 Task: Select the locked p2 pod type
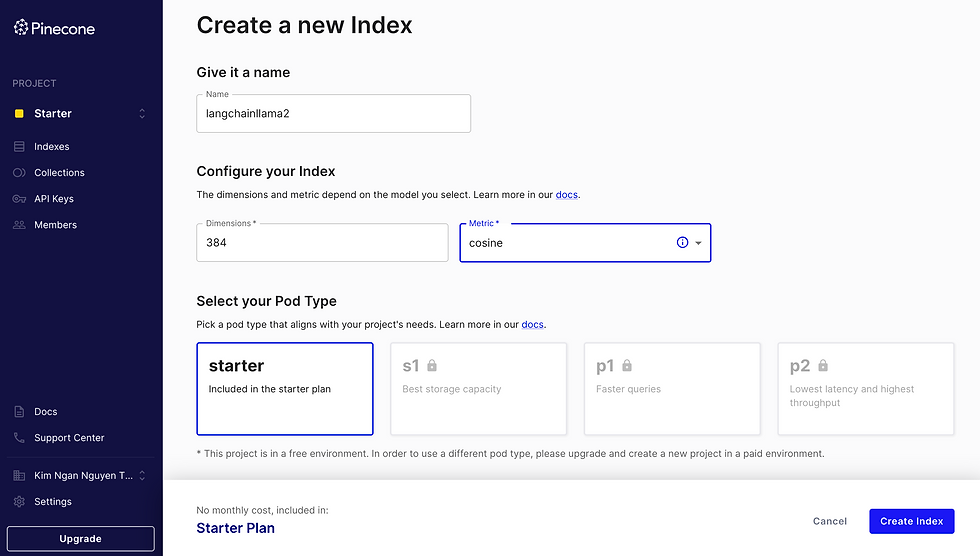coord(866,389)
